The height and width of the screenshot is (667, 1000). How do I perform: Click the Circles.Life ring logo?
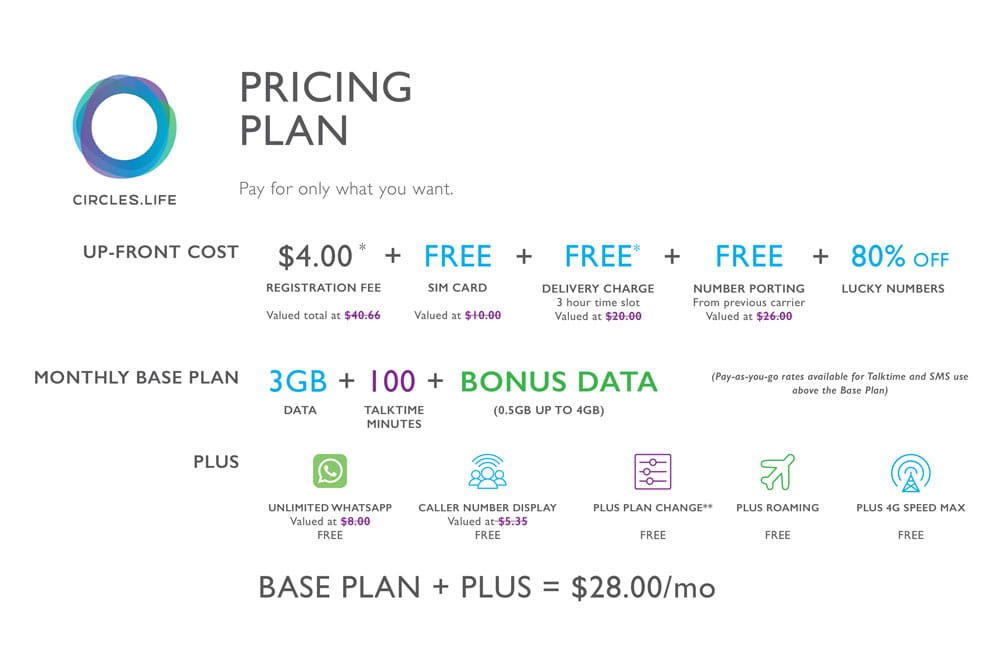(125, 127)
